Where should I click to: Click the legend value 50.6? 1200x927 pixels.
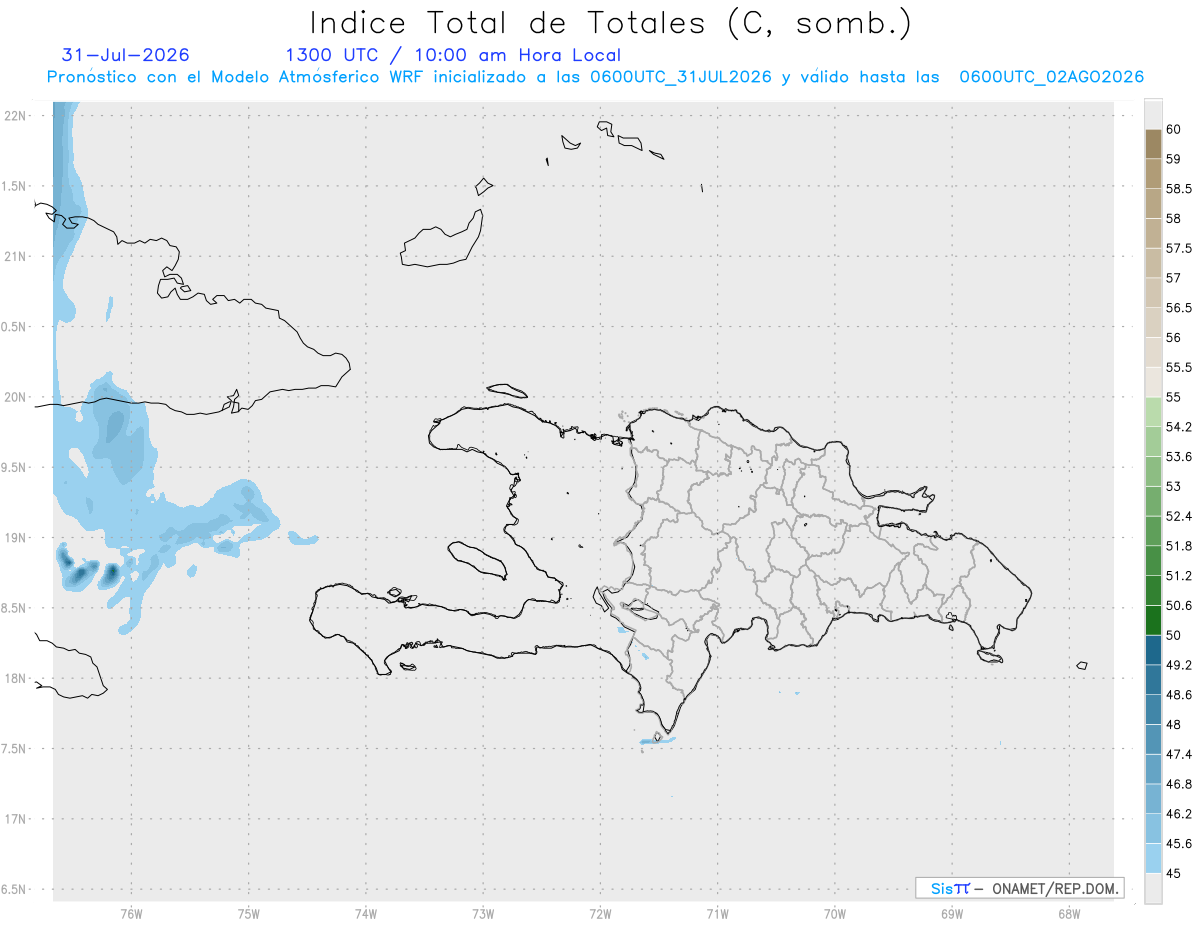click(x=1178, y=606)
